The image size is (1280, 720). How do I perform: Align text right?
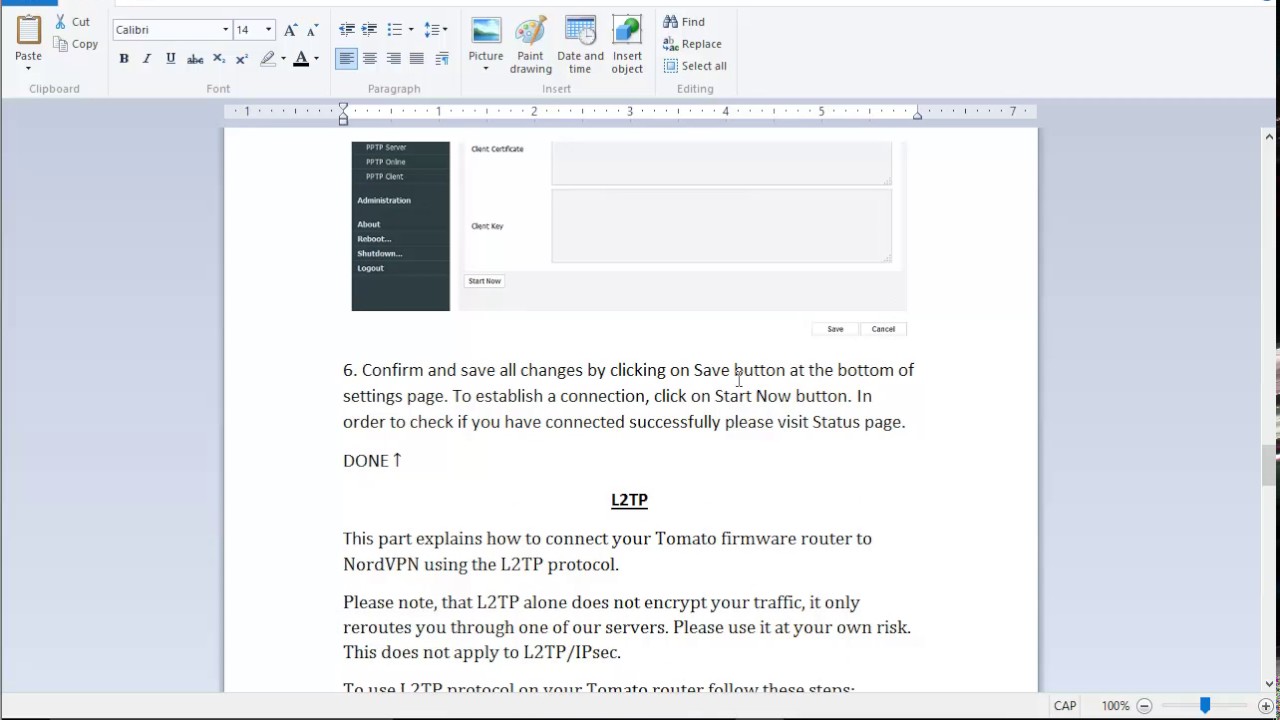tap(394, 59)
